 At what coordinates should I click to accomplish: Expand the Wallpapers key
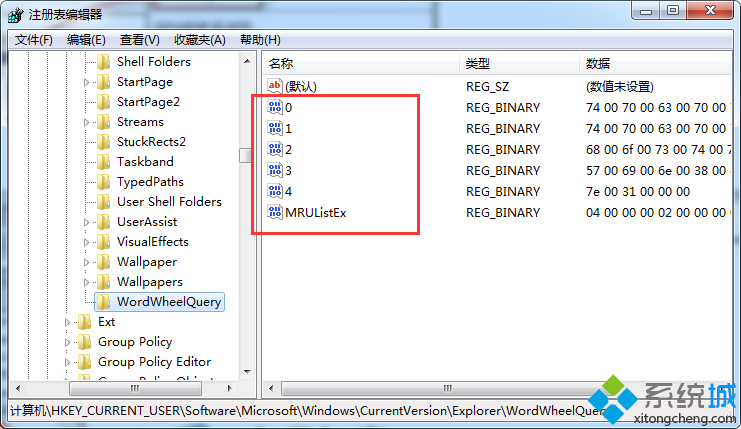[x=86, y=282]
